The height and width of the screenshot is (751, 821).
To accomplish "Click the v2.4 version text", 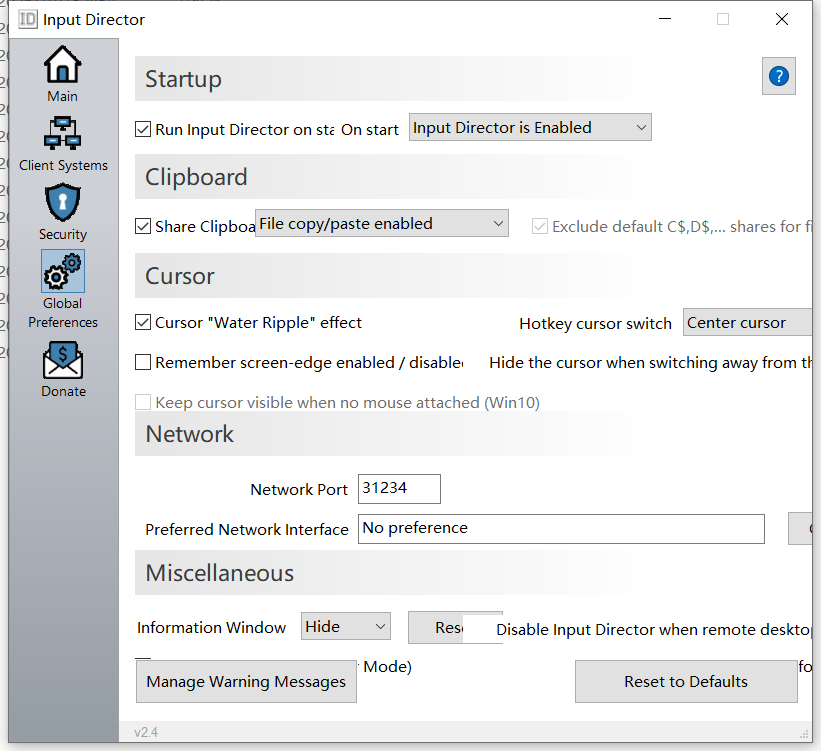I will (x=146, y=732).
